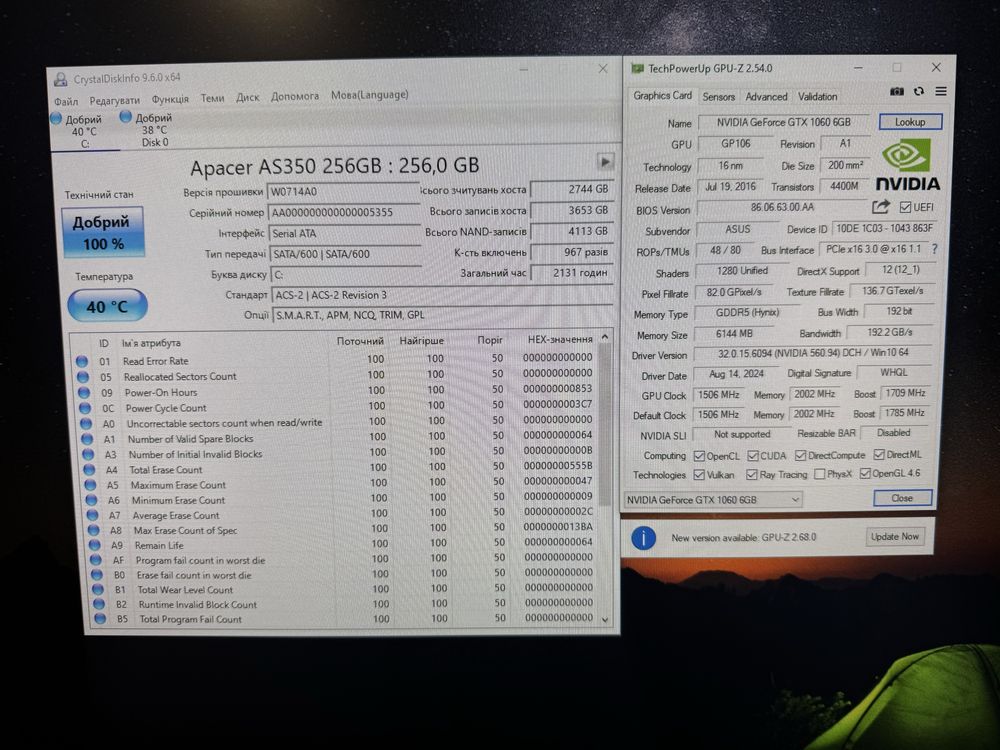
Task: Click attribute list scroll-up arrow
Action: 605,337
